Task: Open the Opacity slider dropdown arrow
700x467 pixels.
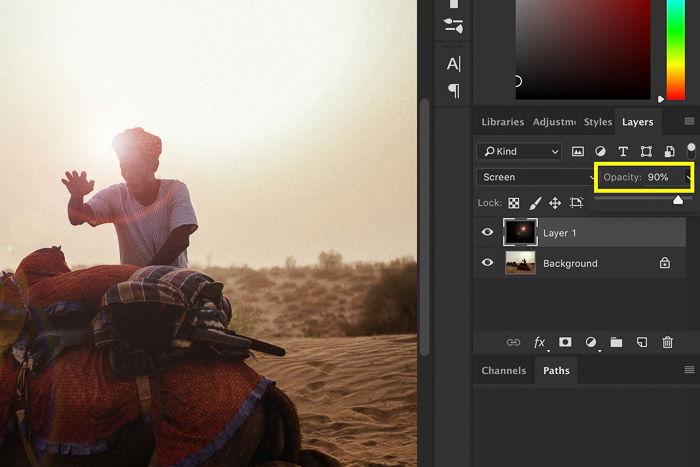Action: 689,177
